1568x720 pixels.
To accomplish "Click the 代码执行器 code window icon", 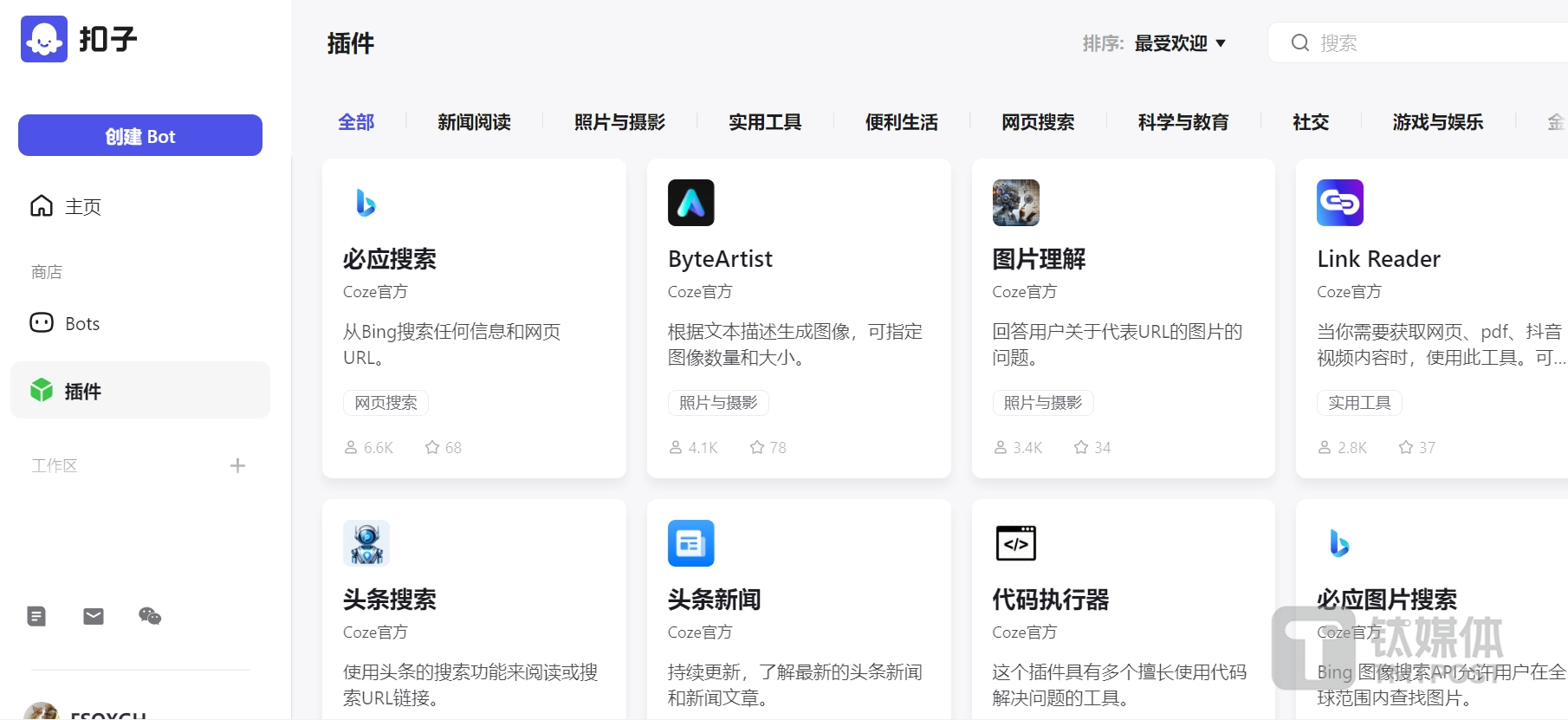I will click(x=1016, y=543).
